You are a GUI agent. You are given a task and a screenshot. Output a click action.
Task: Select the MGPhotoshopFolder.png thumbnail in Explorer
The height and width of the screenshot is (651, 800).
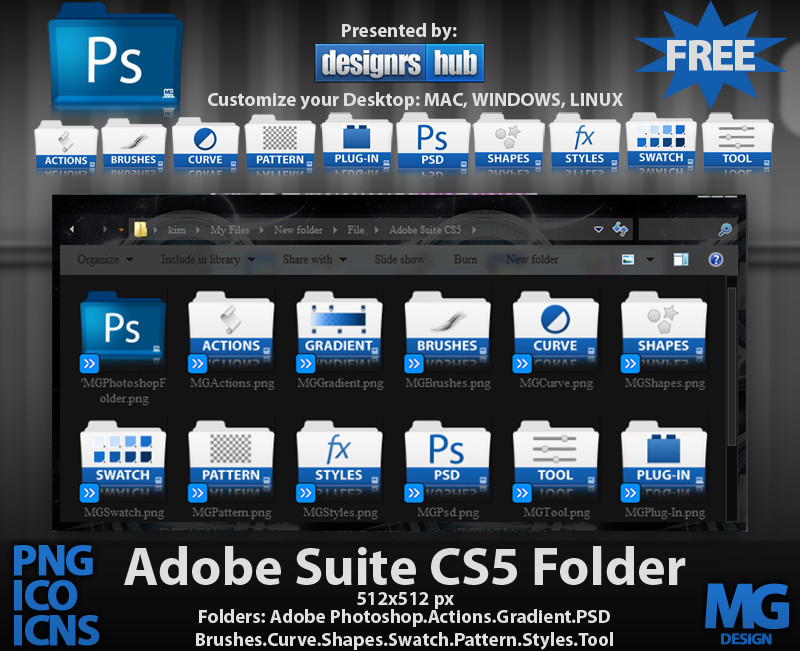(x=122, y=331)
